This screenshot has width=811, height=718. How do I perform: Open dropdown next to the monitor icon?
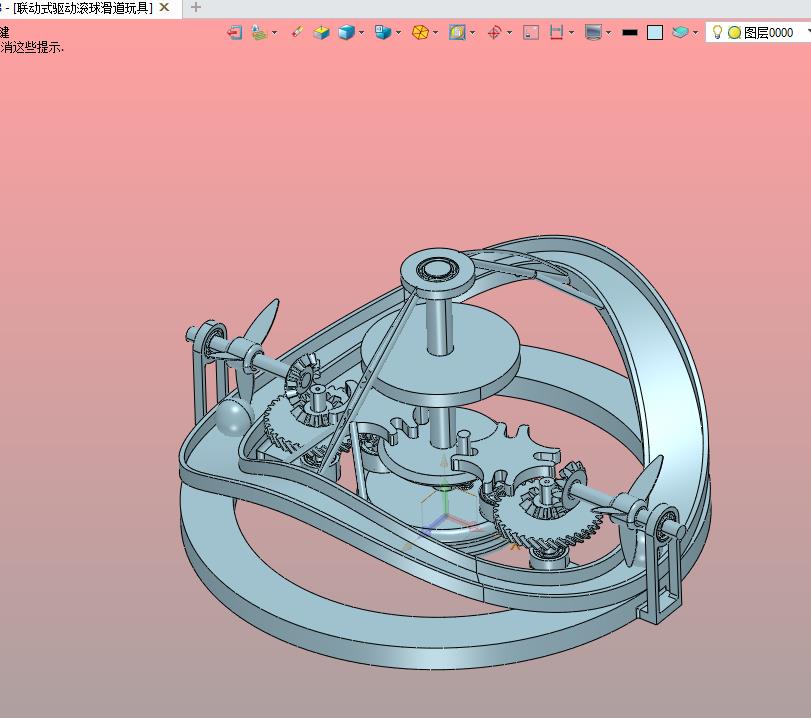coord(609,33)
